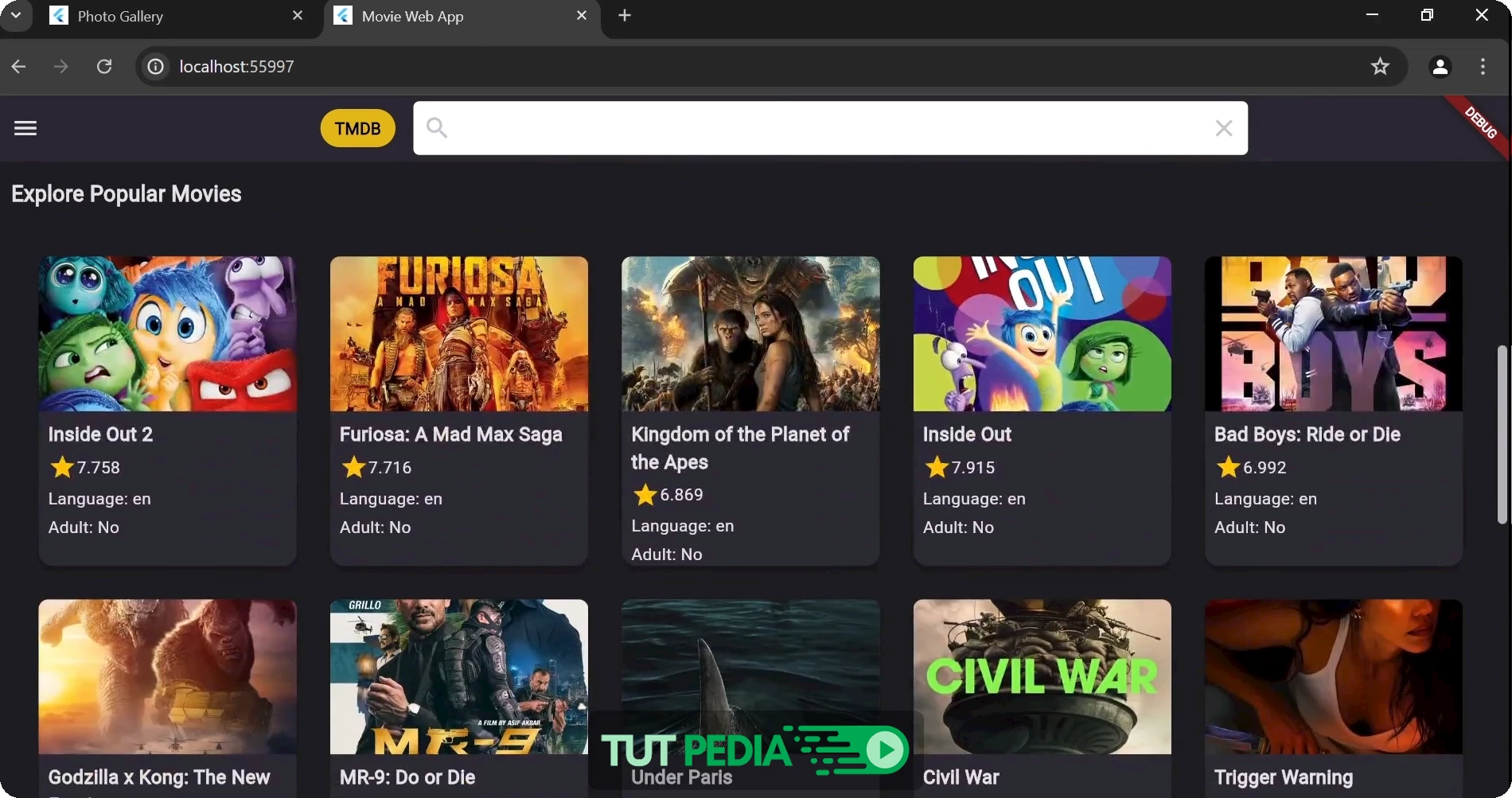Open a new browser tab
The height and width of the screenshot is (798, 1512).
point(625,15)
